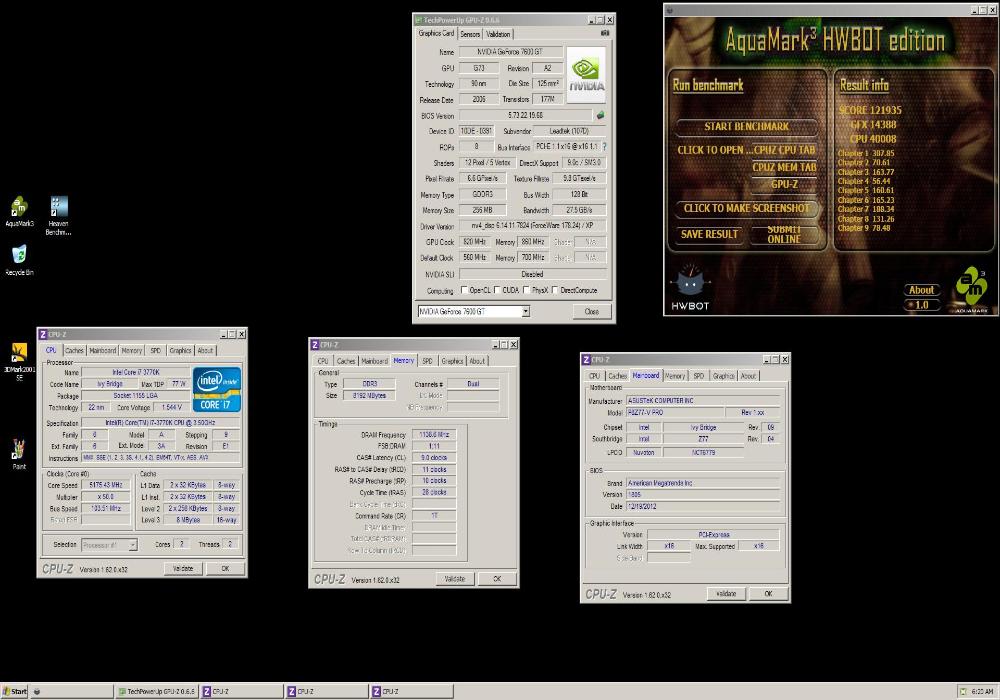Click the 1.0 version button in AquaMark3
1000x700 pixels.
tap(922, 305)
